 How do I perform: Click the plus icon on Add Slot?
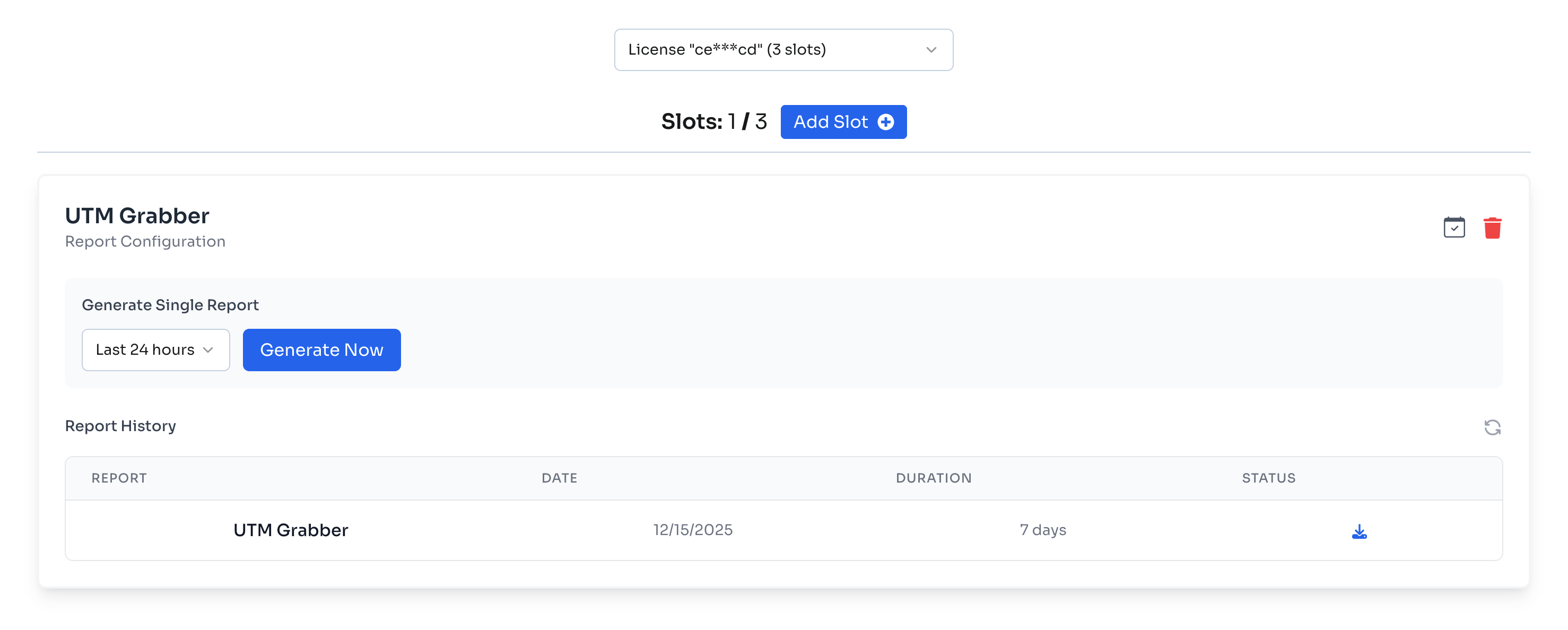886,122
